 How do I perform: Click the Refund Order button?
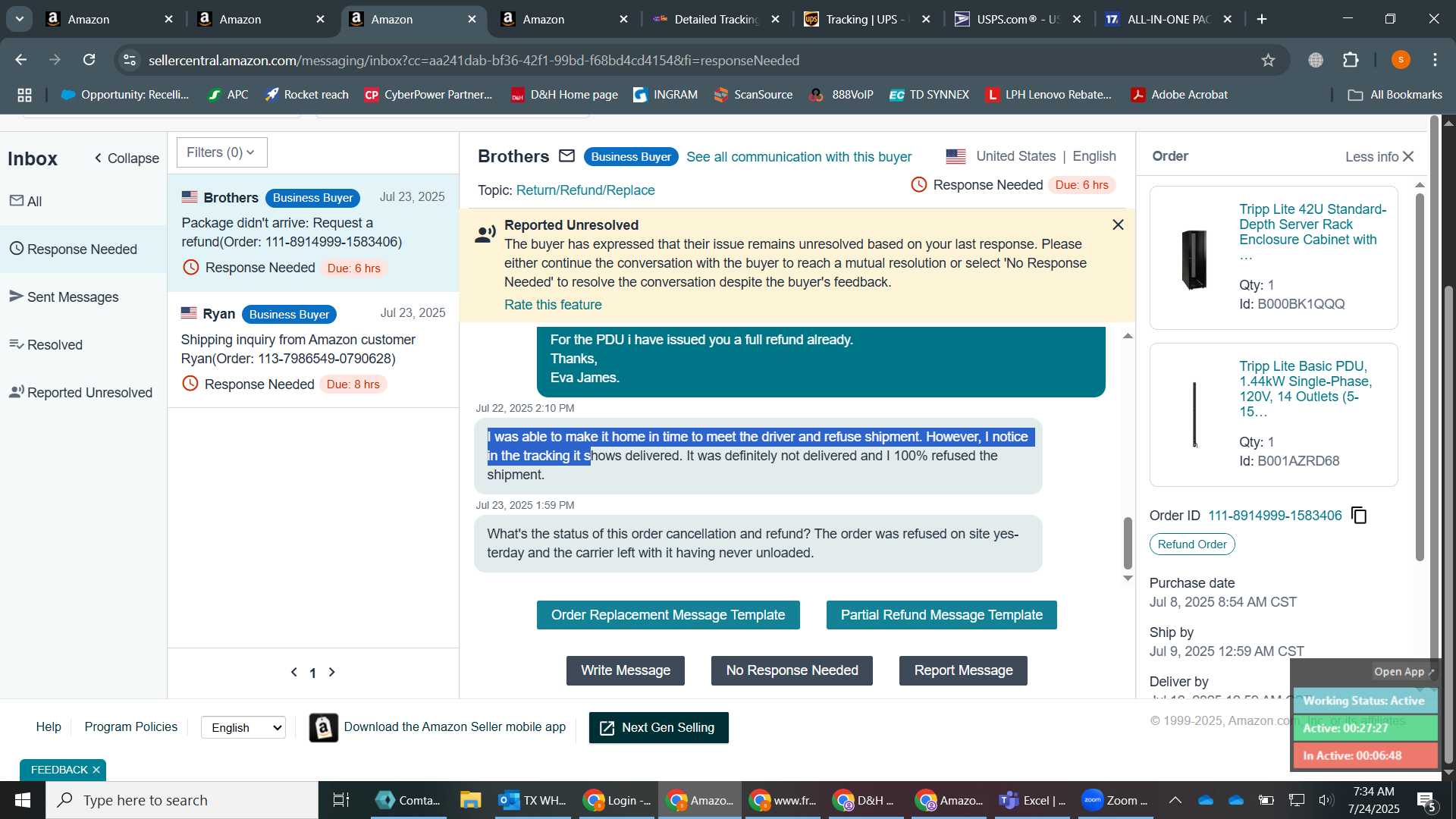1191,544
